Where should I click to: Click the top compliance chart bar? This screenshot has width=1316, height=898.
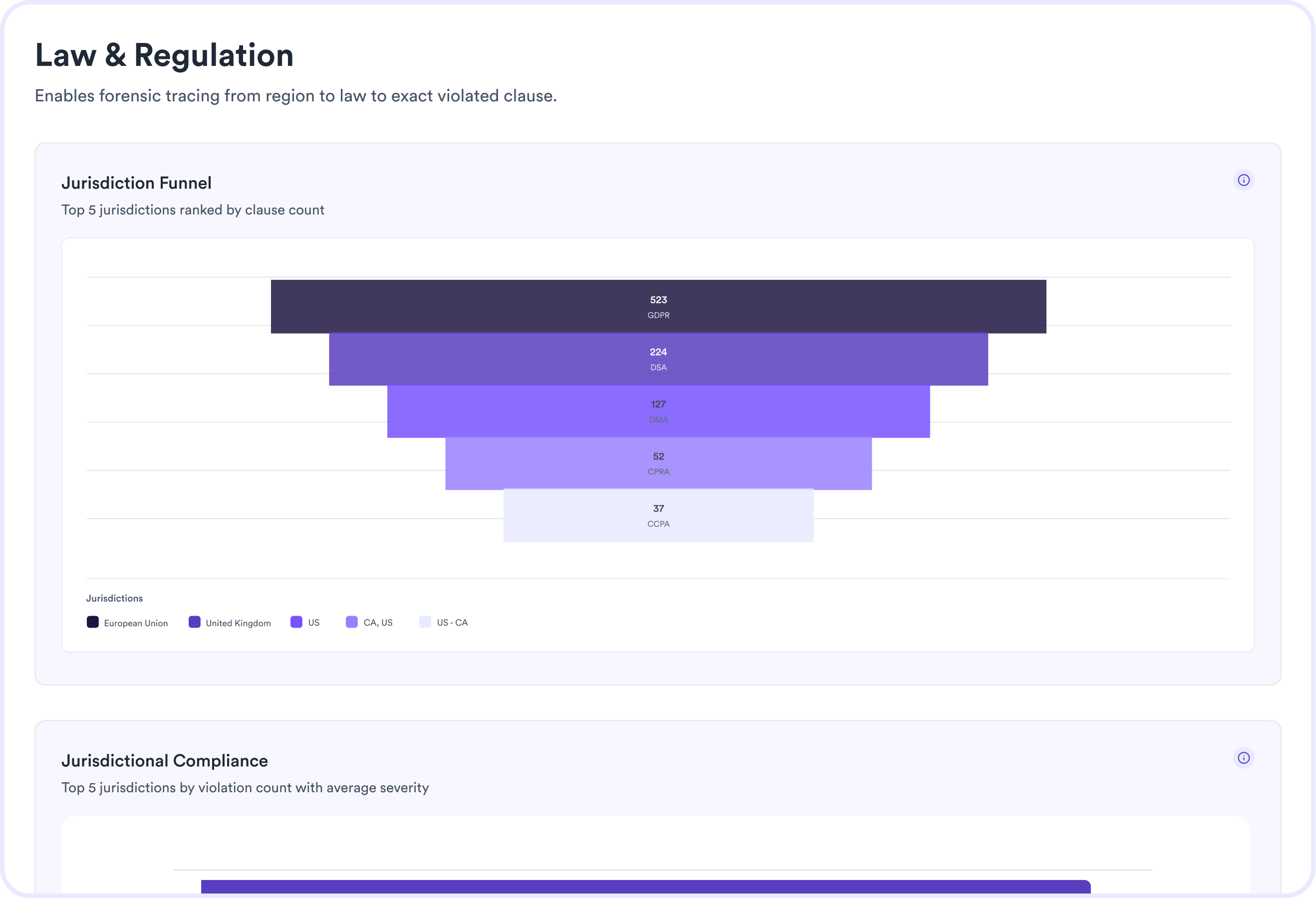pos(646,887)
